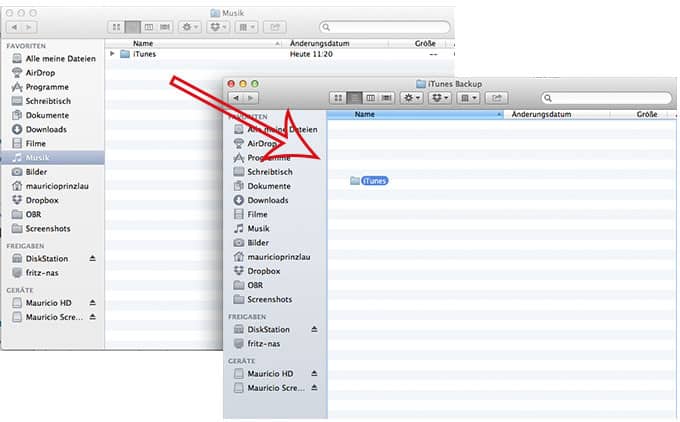Select the highlighted iTunes folder in iTunes Backup window
680x422 pixels.
(x=369, y=181)
